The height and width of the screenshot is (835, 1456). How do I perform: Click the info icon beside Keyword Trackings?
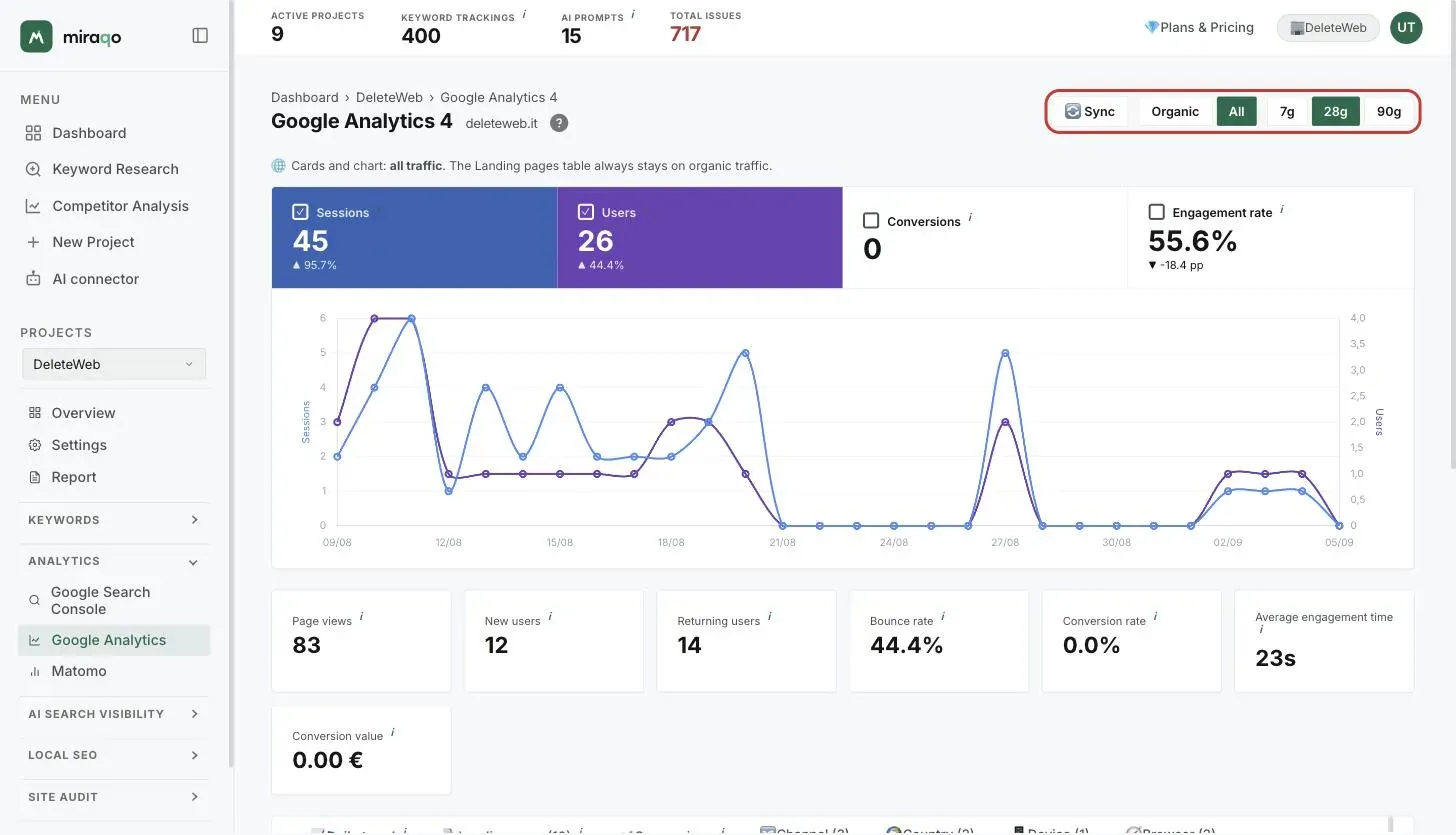[524, 15]
